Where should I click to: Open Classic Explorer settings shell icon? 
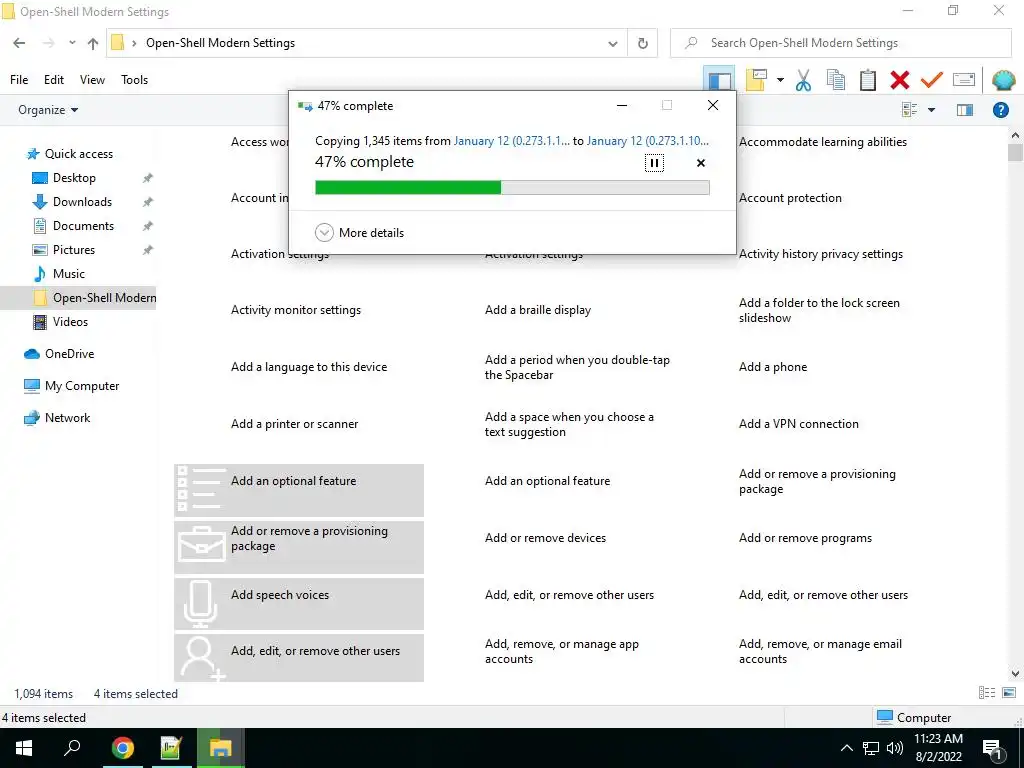(1003, 80)
